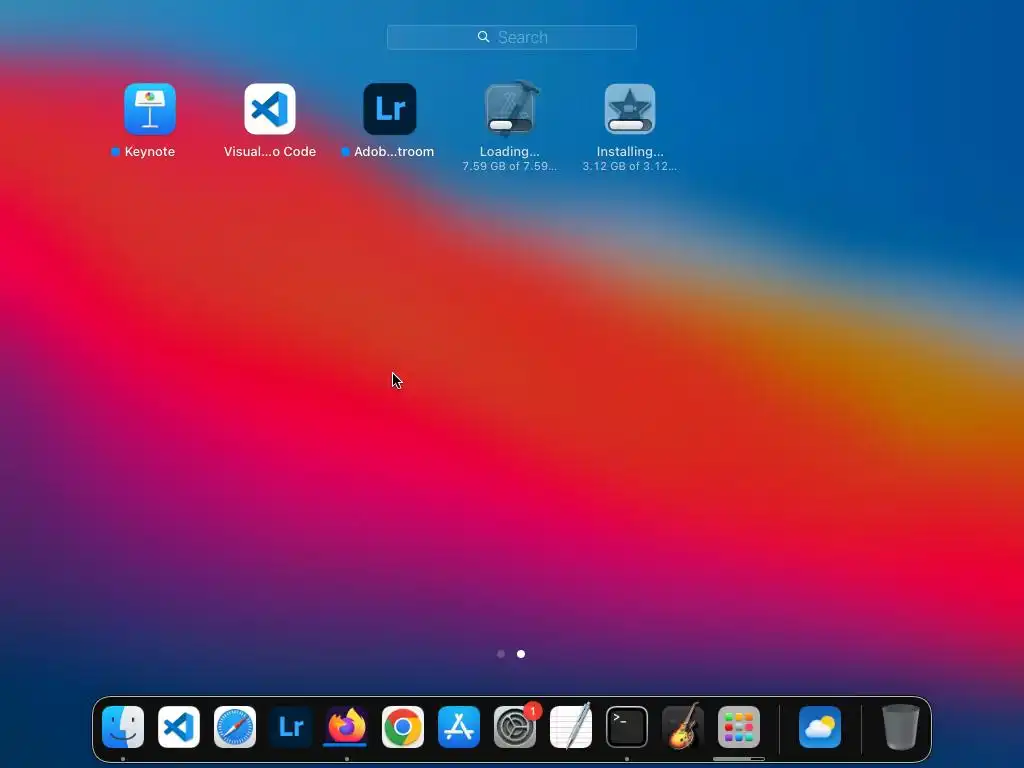Switch to first Launchpad page dot

tap(501, 654)
